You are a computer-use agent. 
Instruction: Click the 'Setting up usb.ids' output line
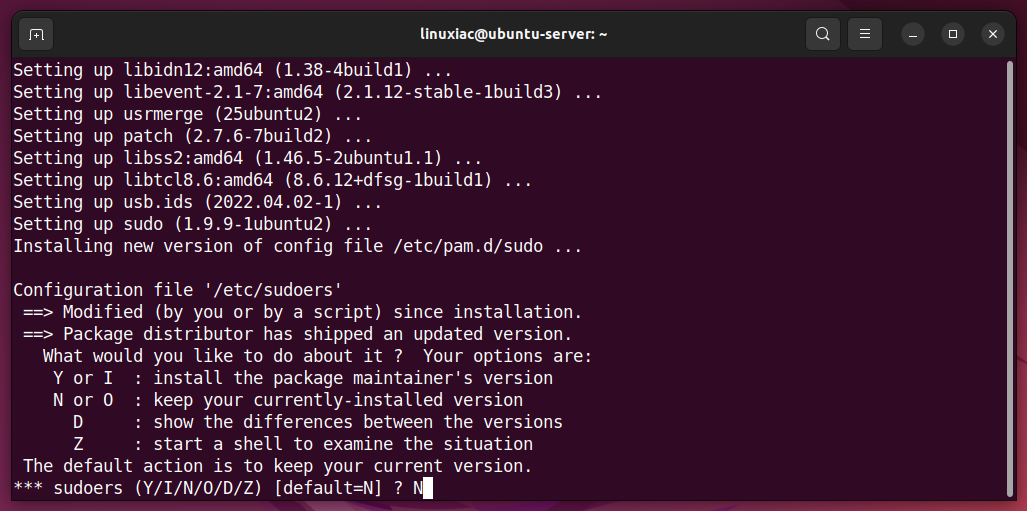point(198,202)
